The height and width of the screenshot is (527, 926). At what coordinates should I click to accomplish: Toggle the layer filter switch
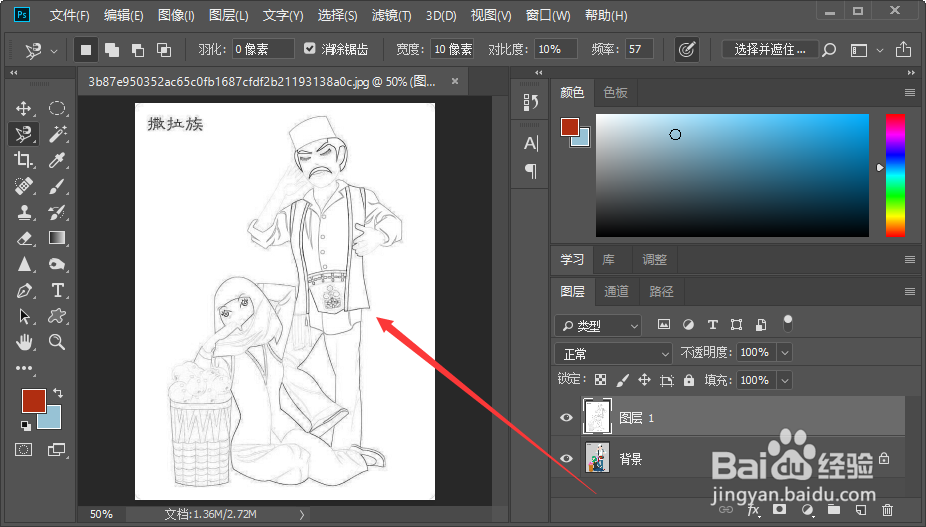[x=787, y=324]
